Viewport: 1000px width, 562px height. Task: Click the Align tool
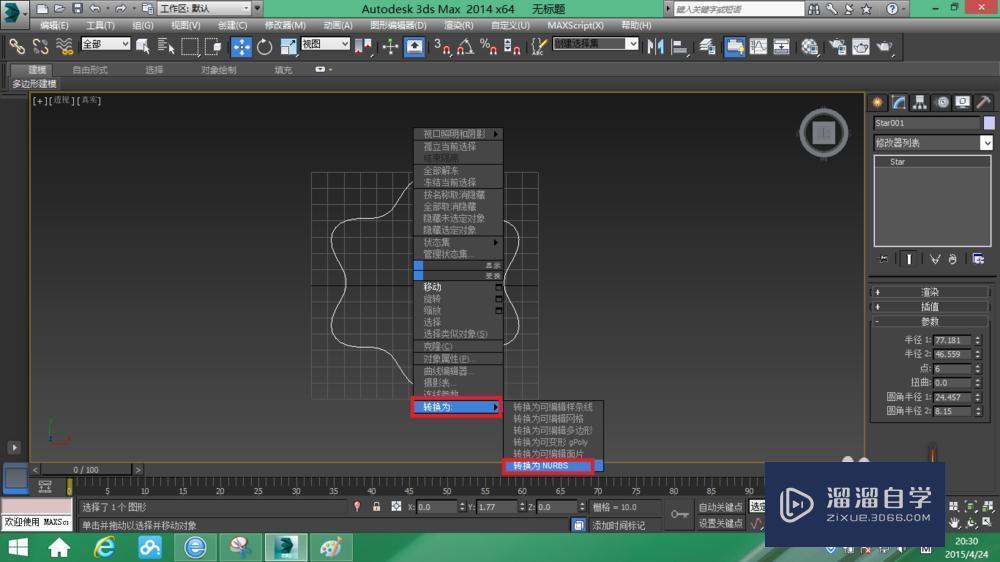tap(680, 47)
